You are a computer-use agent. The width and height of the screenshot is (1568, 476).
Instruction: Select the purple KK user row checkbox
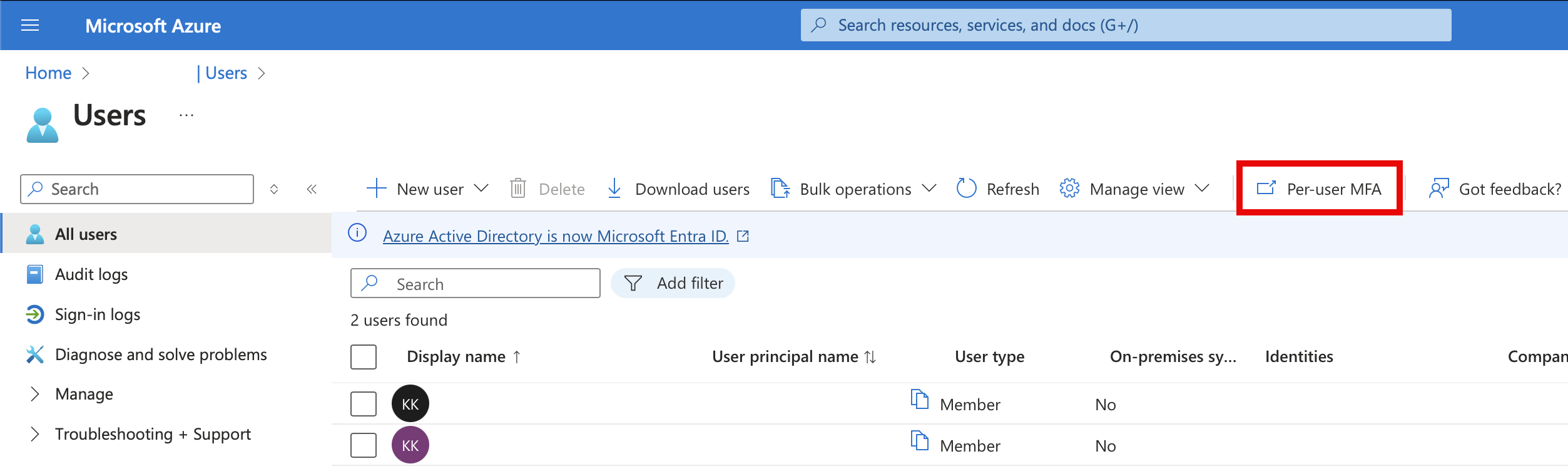pyautogui.click(x=364, y=445)
